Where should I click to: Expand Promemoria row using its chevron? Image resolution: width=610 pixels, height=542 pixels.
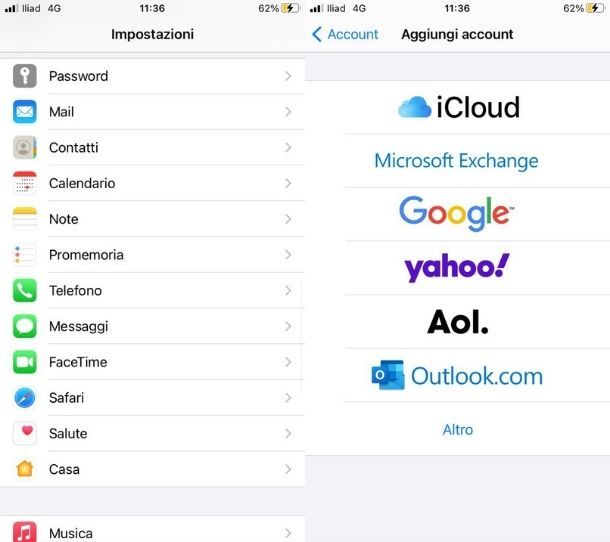pyautogui.click(x=288, y=255)
